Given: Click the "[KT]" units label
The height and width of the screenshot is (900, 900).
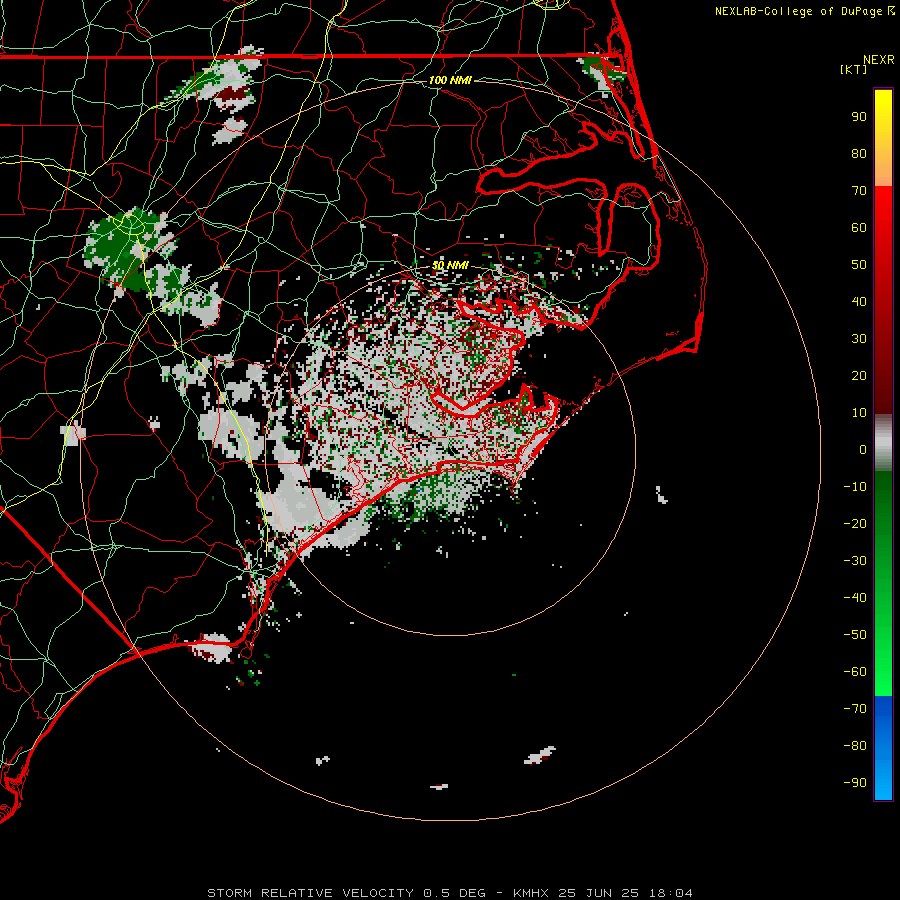Looking at the screenshot, I should pyautogui.click(x=854, y=69).
